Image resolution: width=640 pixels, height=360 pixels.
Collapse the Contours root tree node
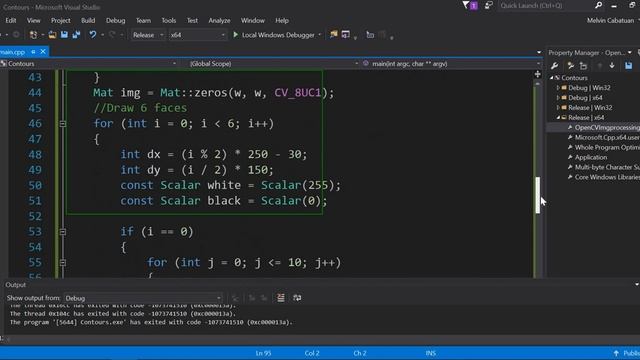click(551, 78)
